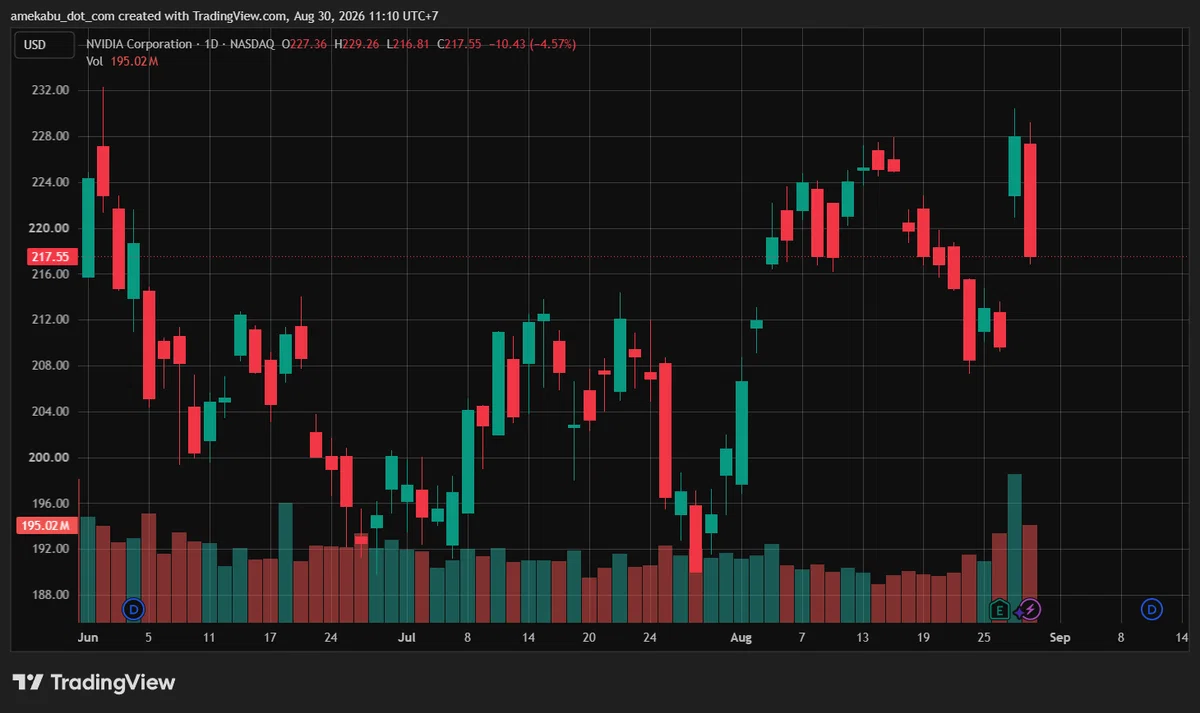Click the change value −10.43 (−4.57%)
The height and width of the screenshot is (713, 1200).
click(531, 44)
